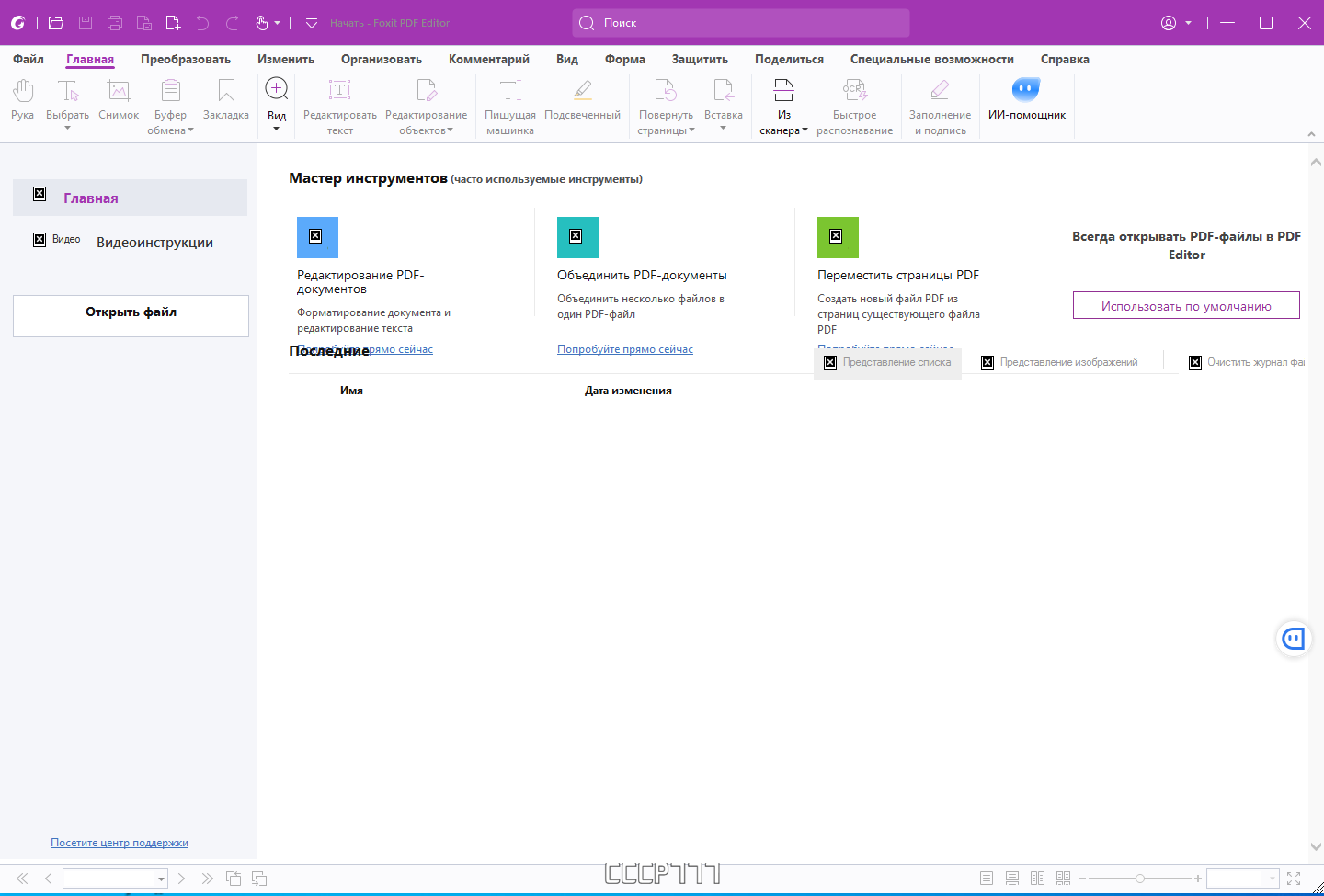Click zoom-in plus icon in status bar
This screenshot has width=1324, height=896.
click(1198, 879)
